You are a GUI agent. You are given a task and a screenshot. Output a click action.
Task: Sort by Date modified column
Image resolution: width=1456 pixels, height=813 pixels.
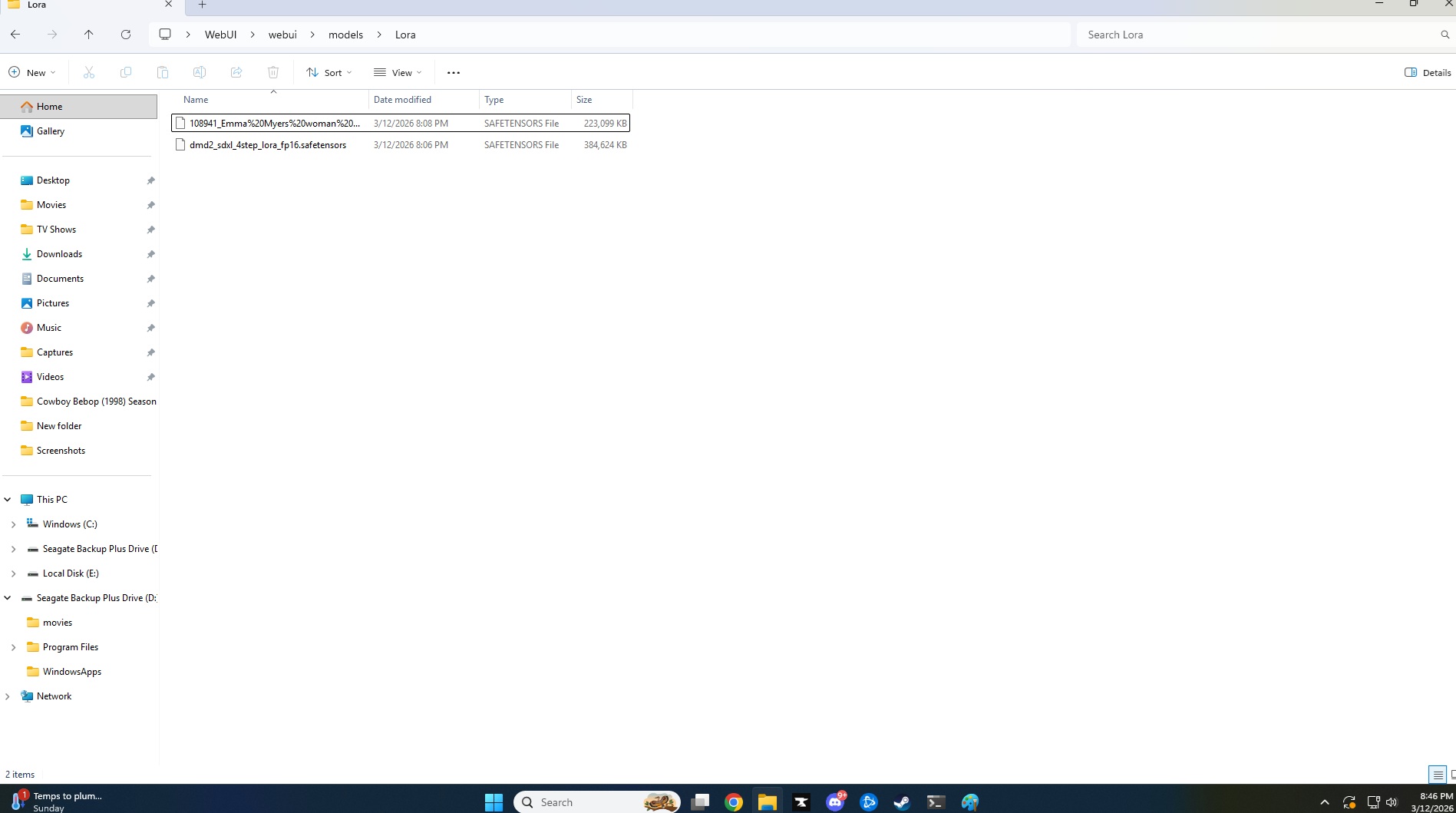tap(424, 100)
